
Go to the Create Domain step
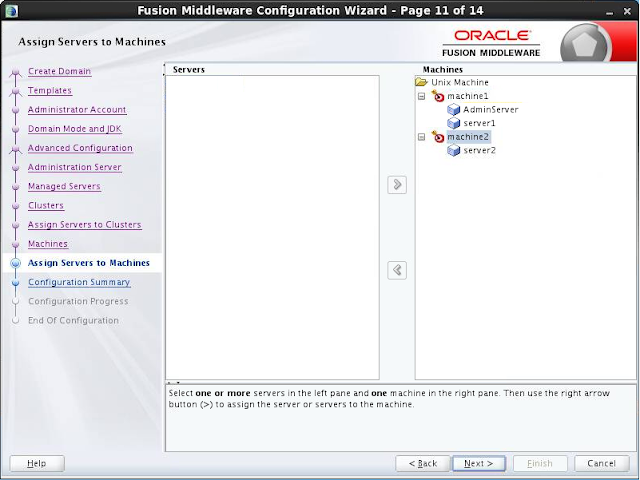pyautogui.click(x=60, y=71)
